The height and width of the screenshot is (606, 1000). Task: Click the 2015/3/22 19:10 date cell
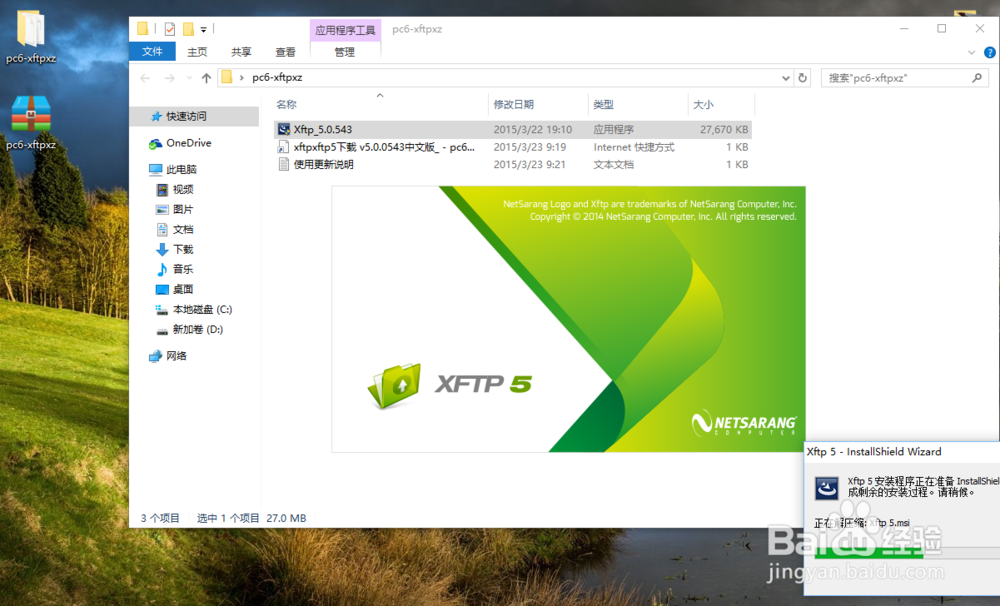click(533, 129)
